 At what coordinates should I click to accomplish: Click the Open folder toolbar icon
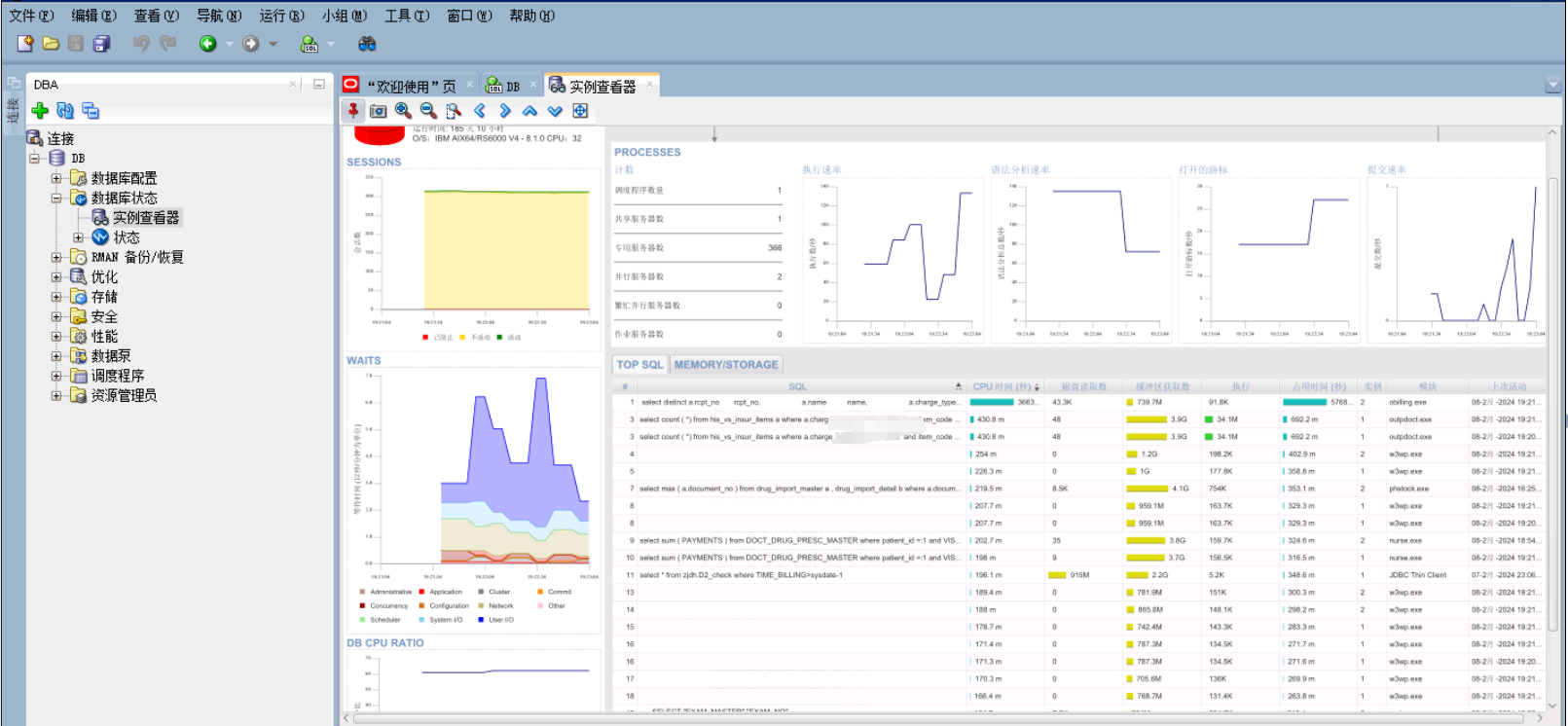pyautogui.click(x=51, y=44)
